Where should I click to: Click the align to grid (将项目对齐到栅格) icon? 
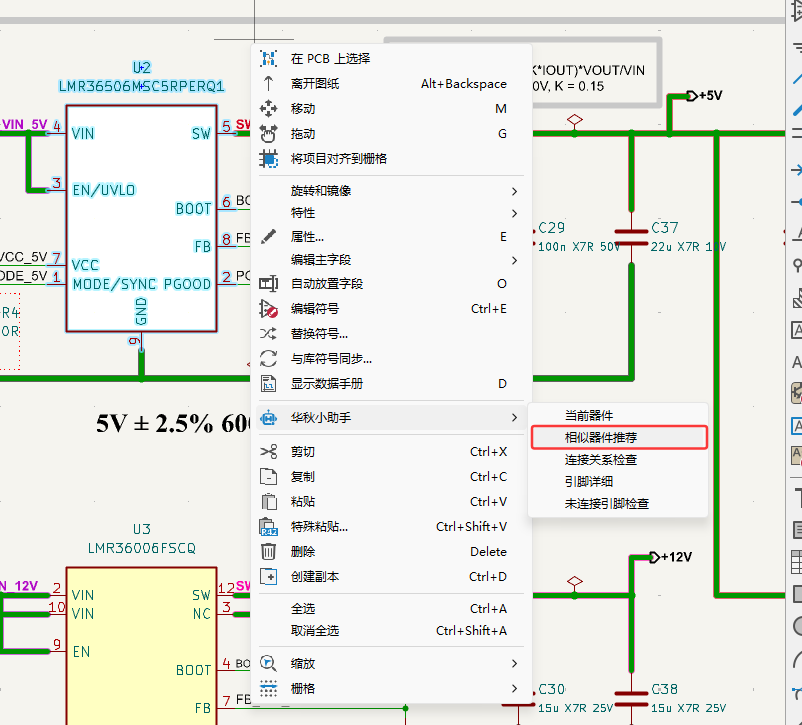coord(268,159)
